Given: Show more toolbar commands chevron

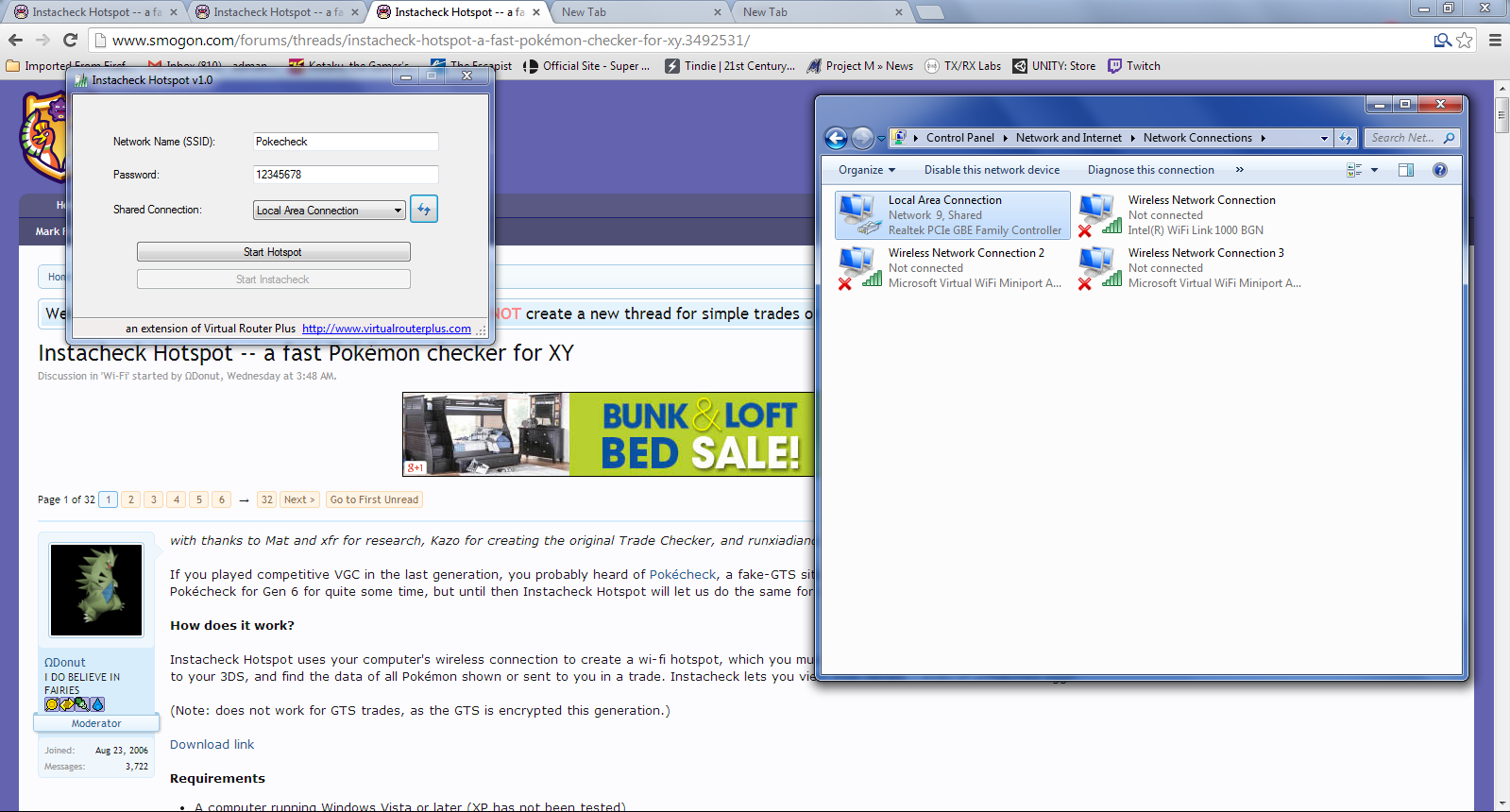Looking at the screenshot, I should pos(1240,170).
